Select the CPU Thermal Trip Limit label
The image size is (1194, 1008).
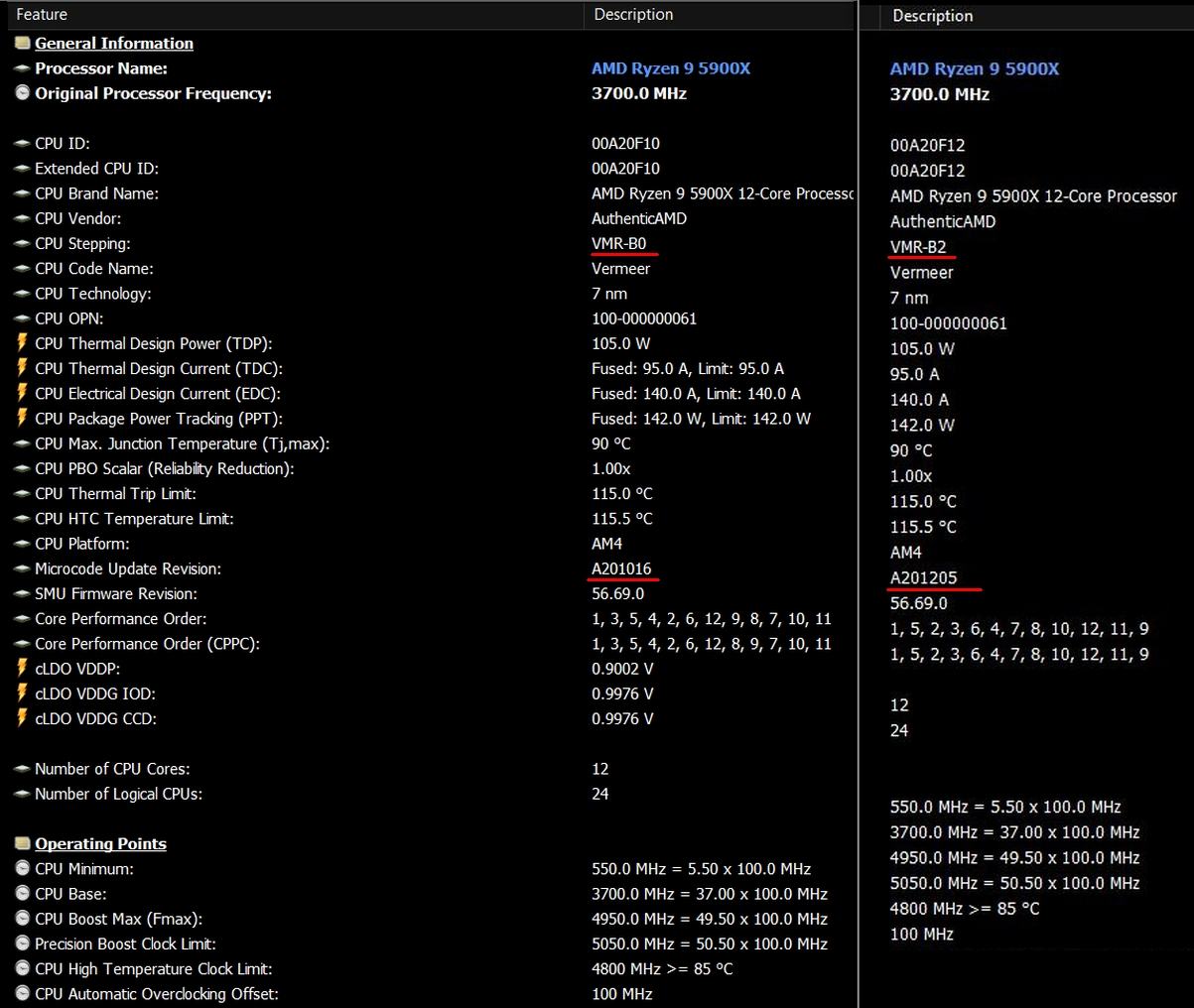115,493
